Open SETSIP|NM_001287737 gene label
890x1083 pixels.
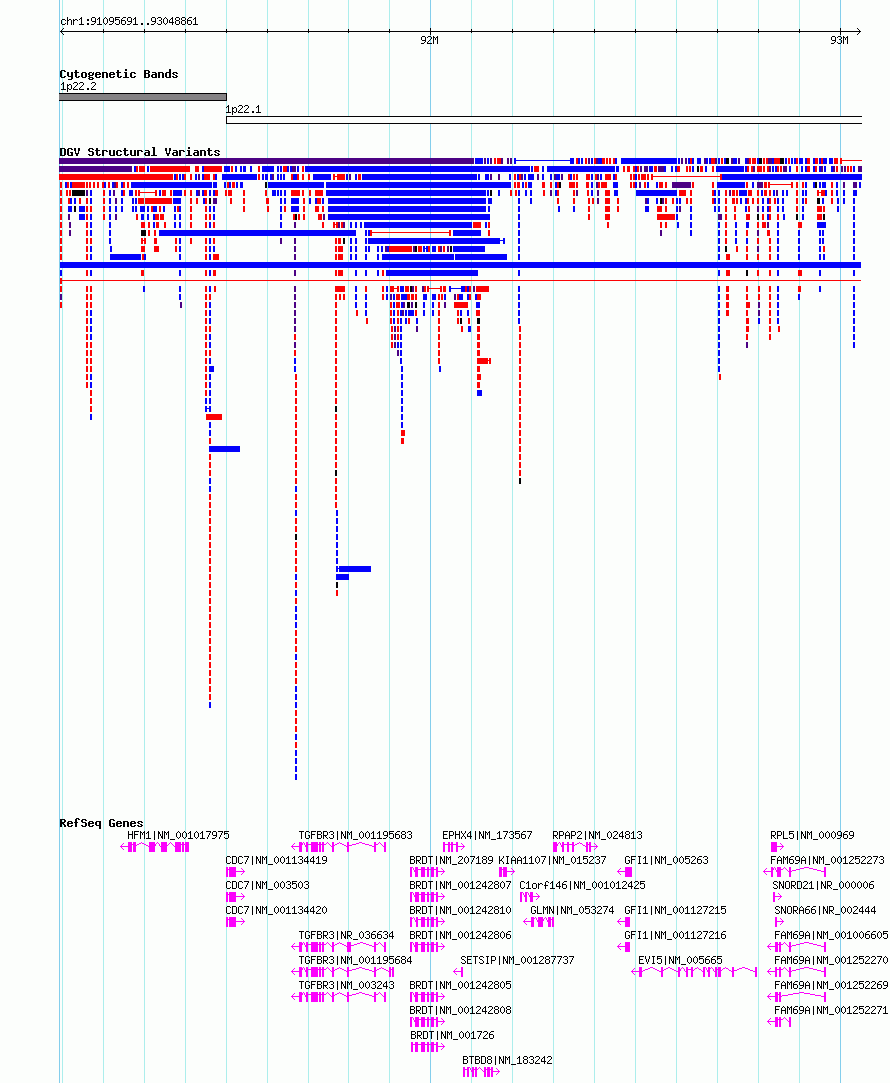tap(517, 960)
